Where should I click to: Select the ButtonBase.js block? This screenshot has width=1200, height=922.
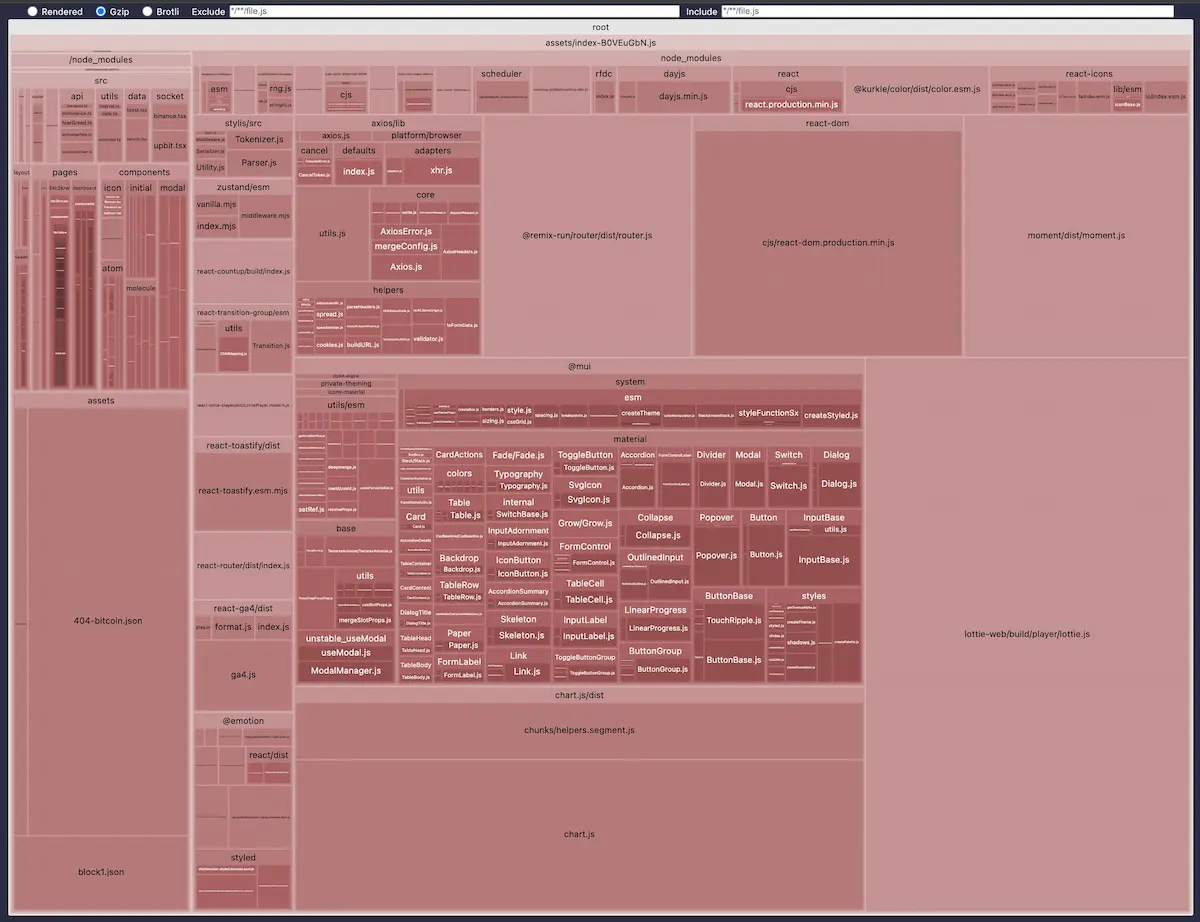point(734,660)
